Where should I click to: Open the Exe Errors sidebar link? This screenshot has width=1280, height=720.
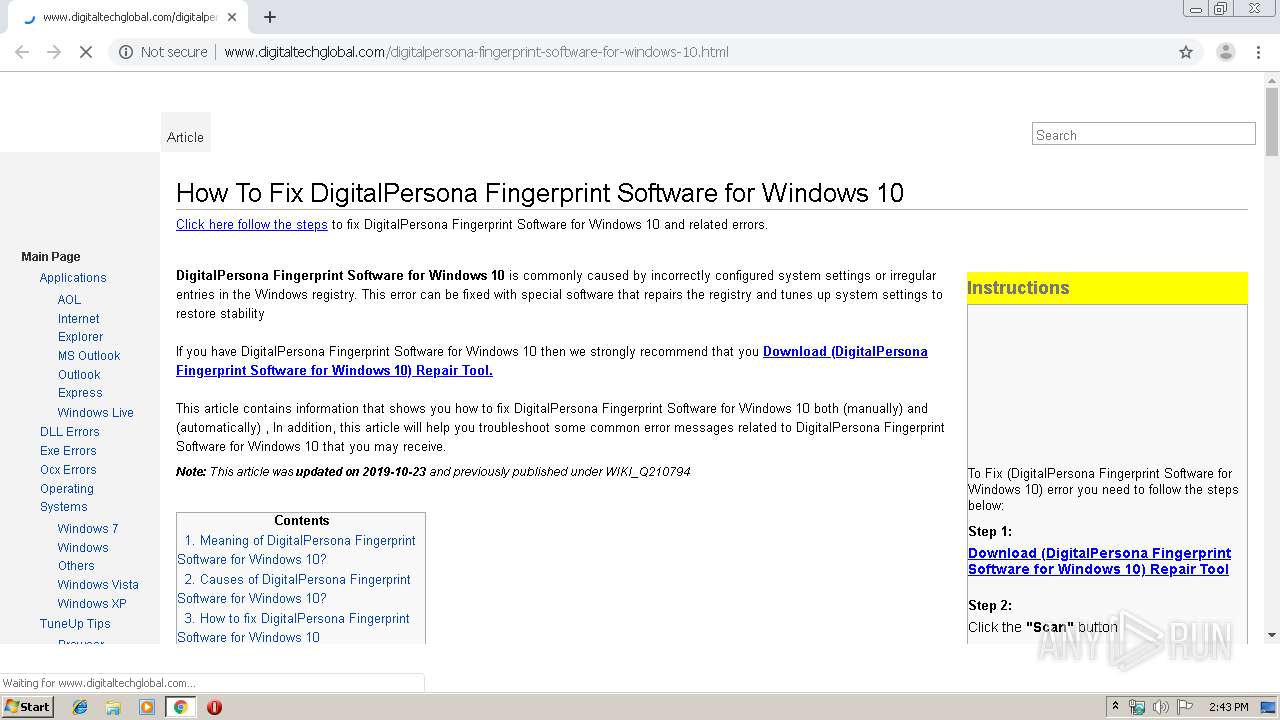(68, 451)
